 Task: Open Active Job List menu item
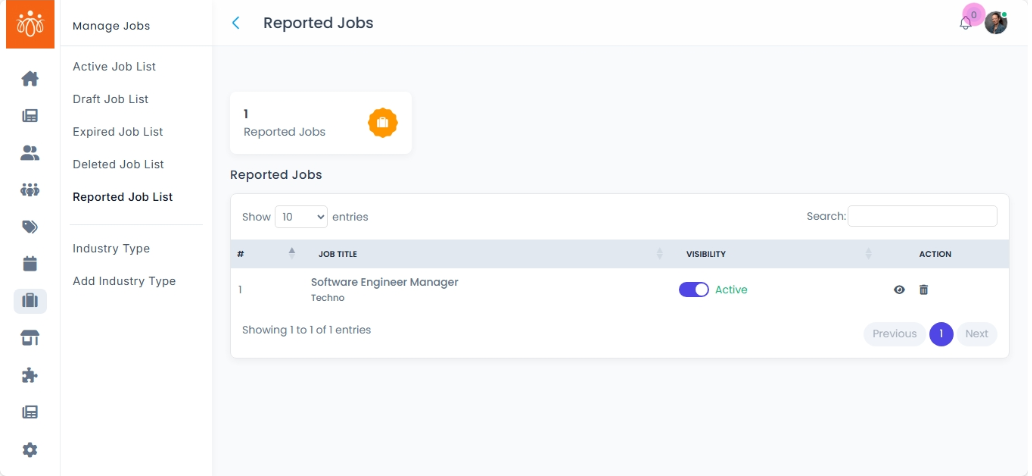pos(114,67)
